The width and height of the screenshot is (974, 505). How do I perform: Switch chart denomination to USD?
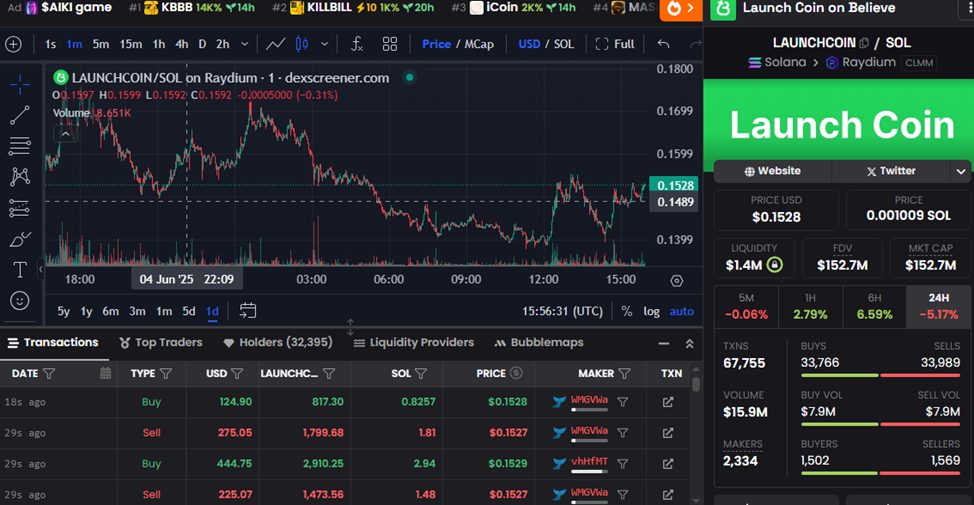[529, 44]
